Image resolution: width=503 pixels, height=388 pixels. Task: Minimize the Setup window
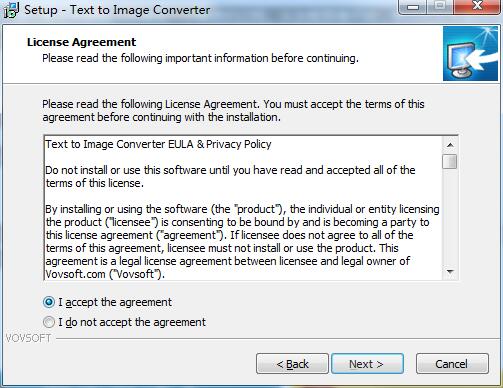(x=413, y=7)
